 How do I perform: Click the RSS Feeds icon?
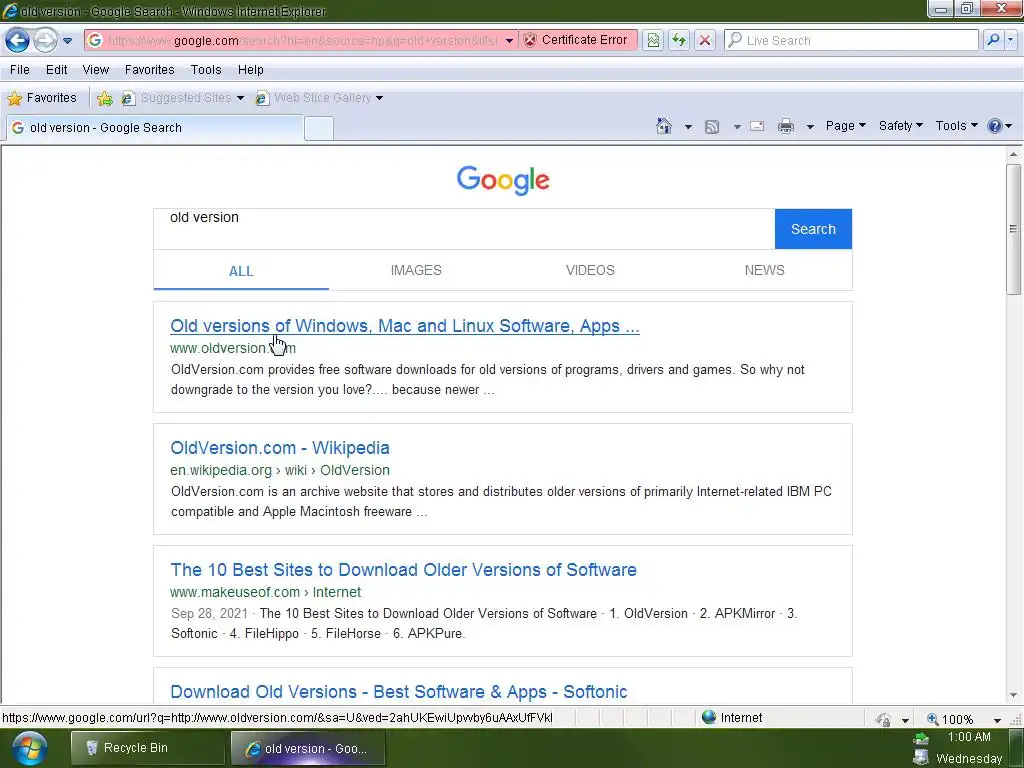coord(712,127)
